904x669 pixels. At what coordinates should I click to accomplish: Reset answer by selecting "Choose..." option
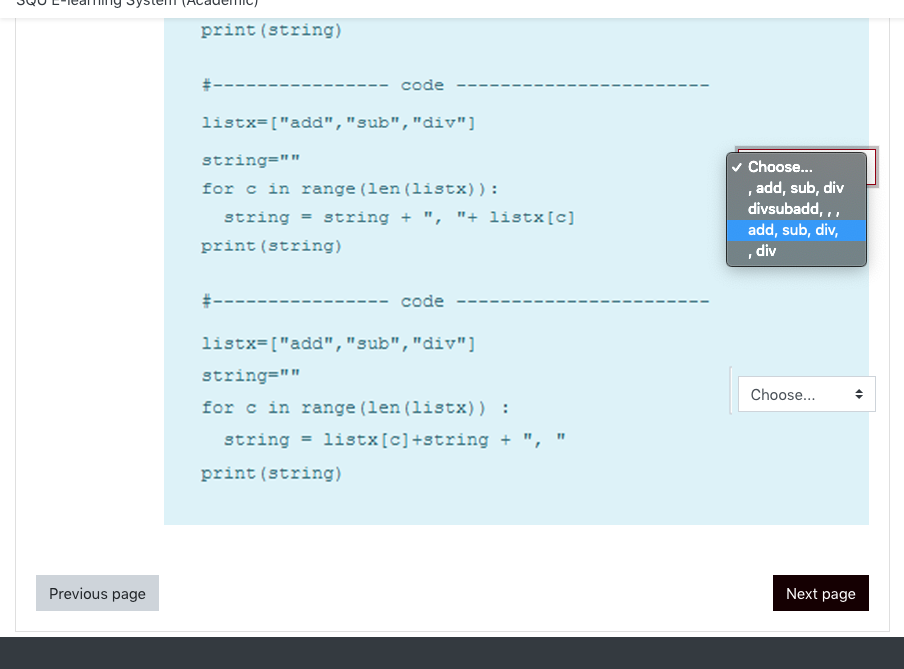point(781,166)
